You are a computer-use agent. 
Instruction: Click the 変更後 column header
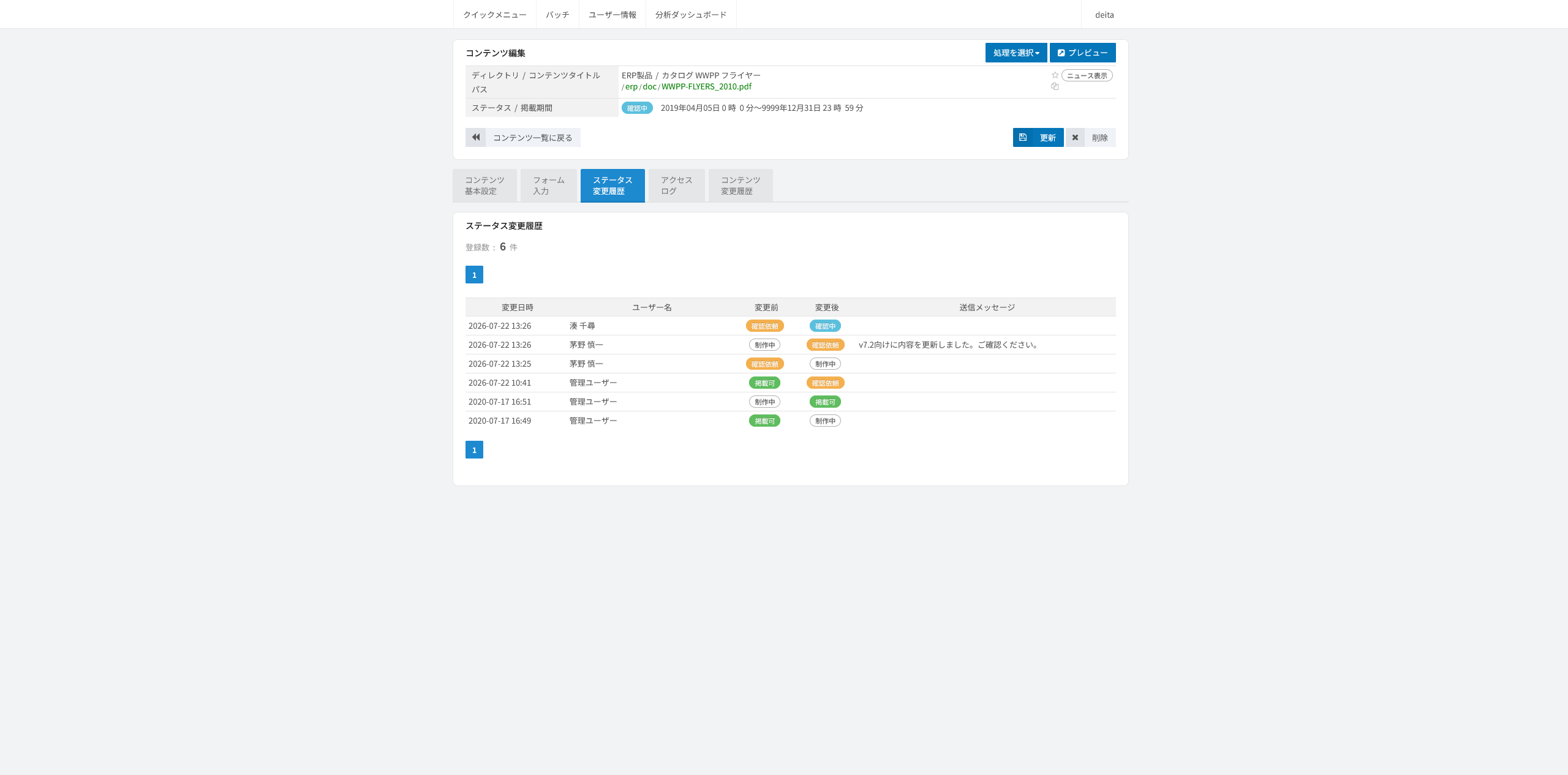(x=827, y=307)
